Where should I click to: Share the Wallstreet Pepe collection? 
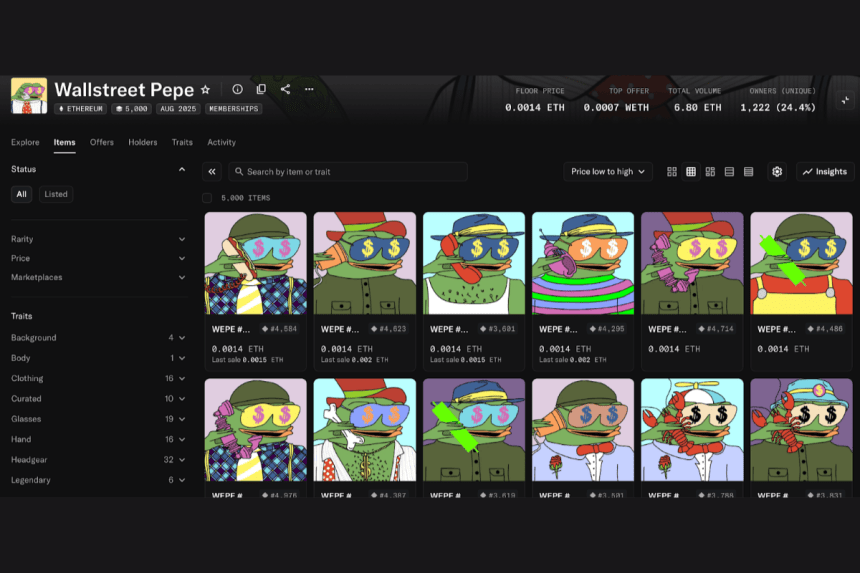pyautogui.click(x=285, y=89)
